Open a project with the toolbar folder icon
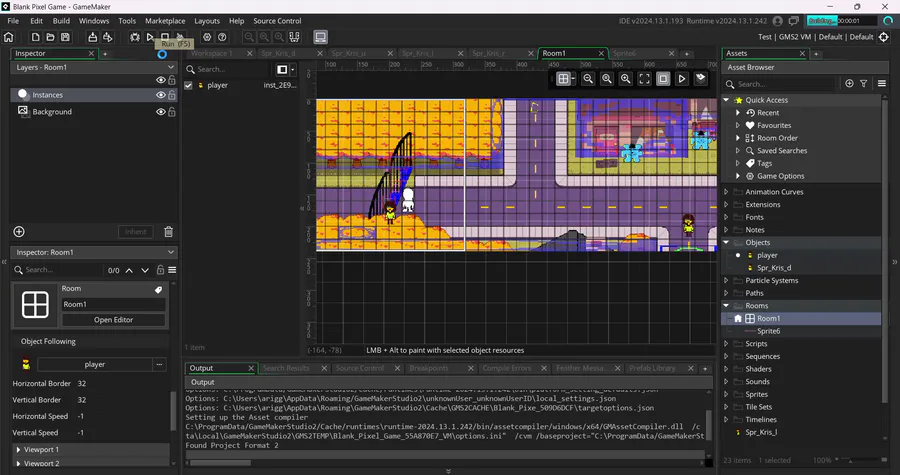This screenshot has height=475, width=900. (x=51, y=37)
